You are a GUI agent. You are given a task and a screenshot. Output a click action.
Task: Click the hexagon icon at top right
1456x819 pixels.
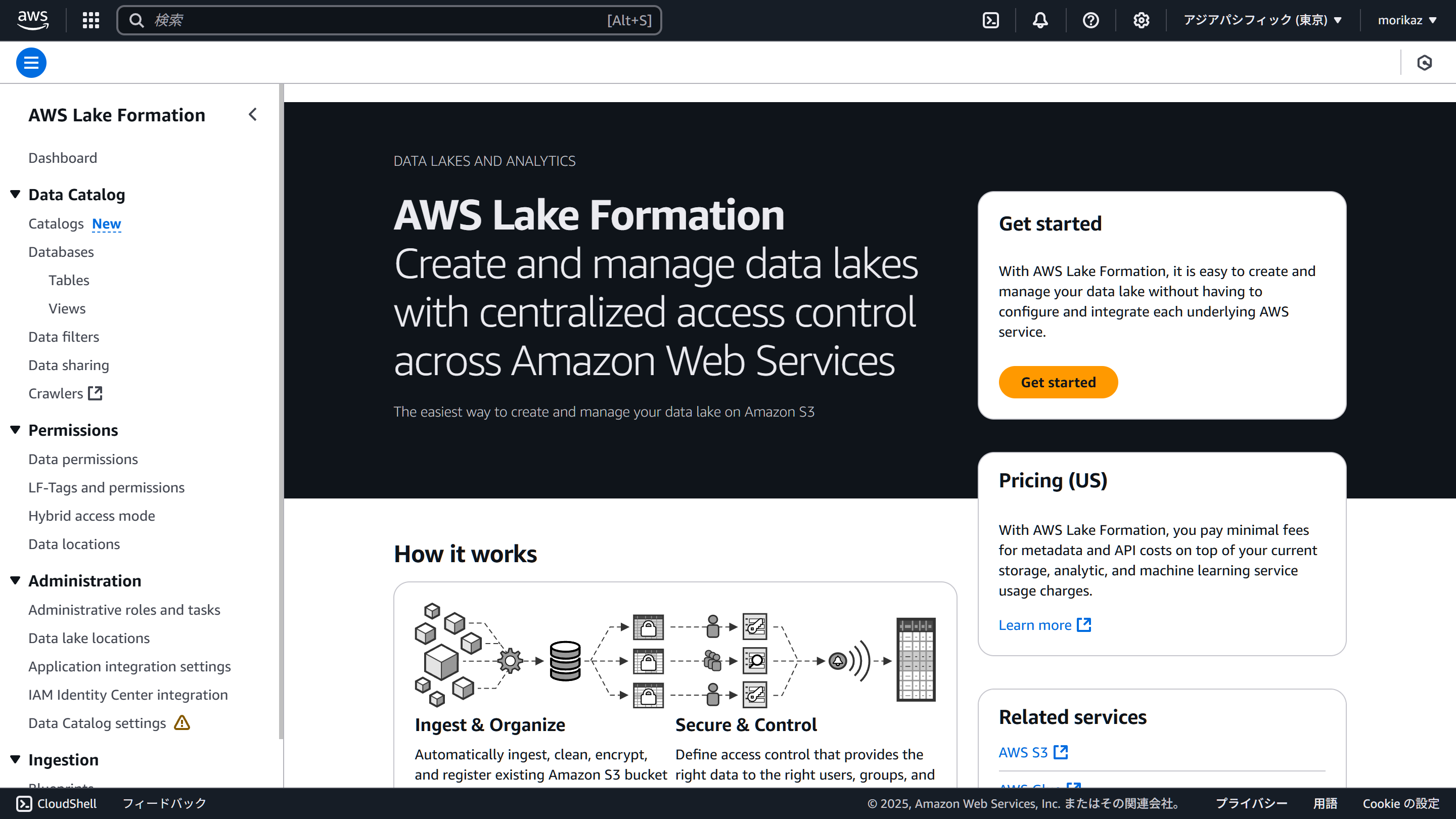pyautogui.click(x=1424, y=63)
